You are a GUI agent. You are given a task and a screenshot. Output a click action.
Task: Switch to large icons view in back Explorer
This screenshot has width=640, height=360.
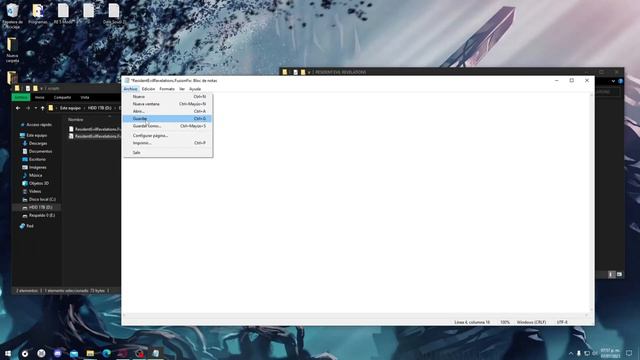pos(619,274)
